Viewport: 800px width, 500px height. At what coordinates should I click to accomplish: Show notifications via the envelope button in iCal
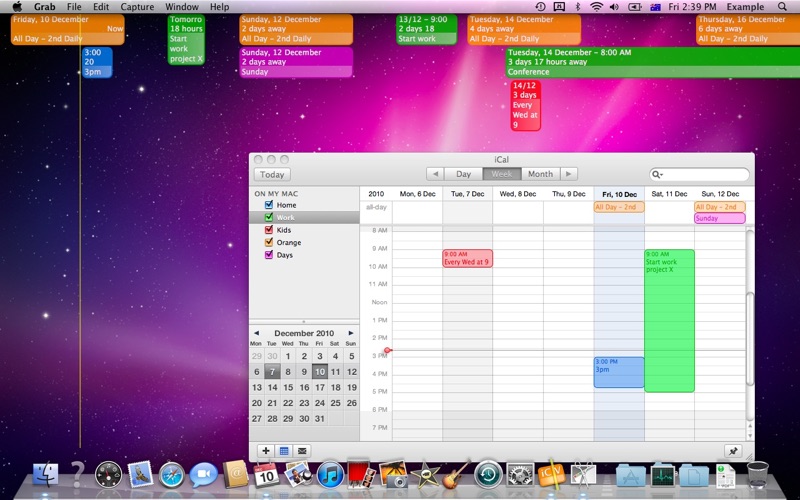[x=302, y=451]
